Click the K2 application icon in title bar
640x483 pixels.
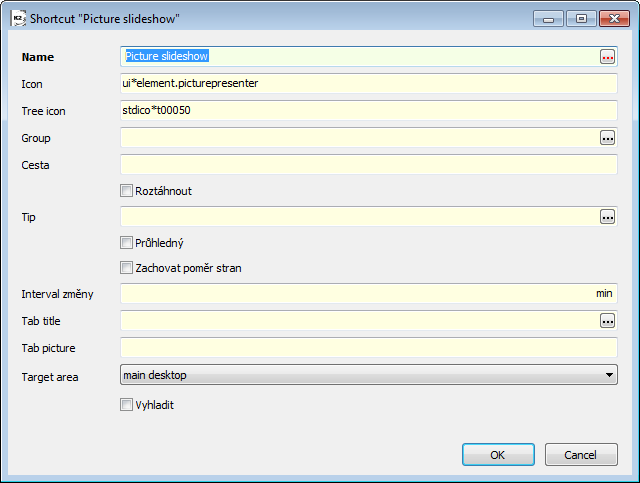[18, 19]
